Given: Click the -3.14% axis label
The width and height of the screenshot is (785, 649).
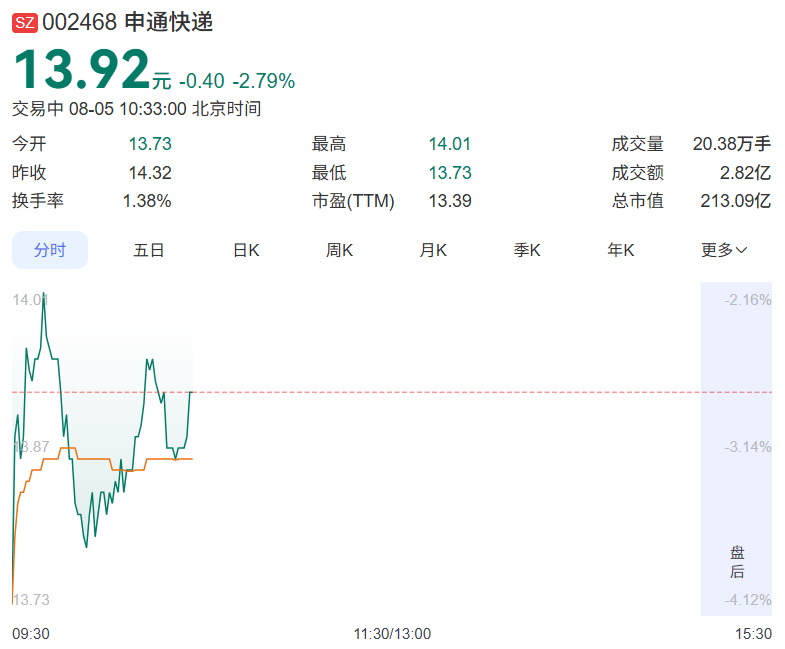Looking at the screenshot, I should point(748,447).
